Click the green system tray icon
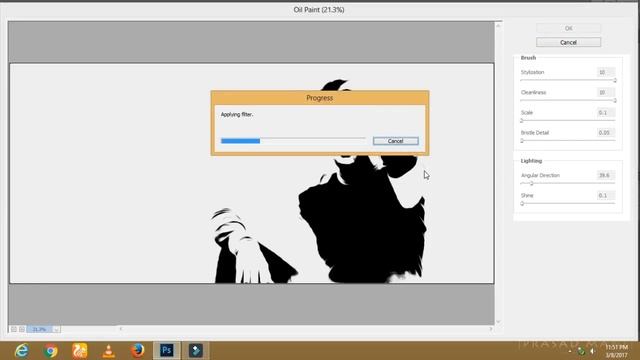Viewport: 640px width, 360px height. click(581, 351)
